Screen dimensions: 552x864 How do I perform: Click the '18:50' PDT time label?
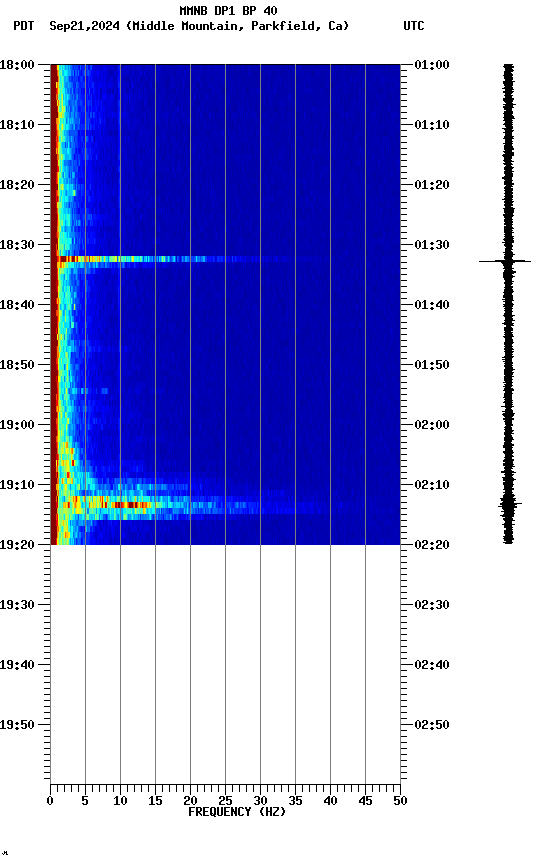(x=17, y=365)
